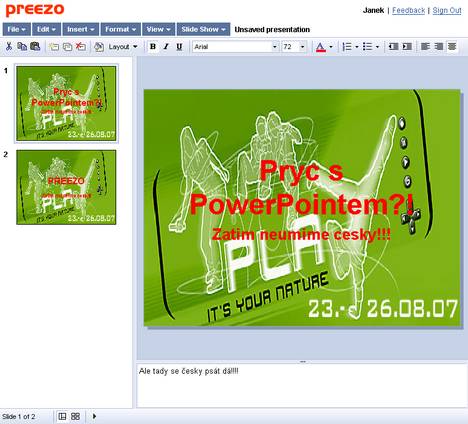
Task: Apply the red font color
Action: 320,47
